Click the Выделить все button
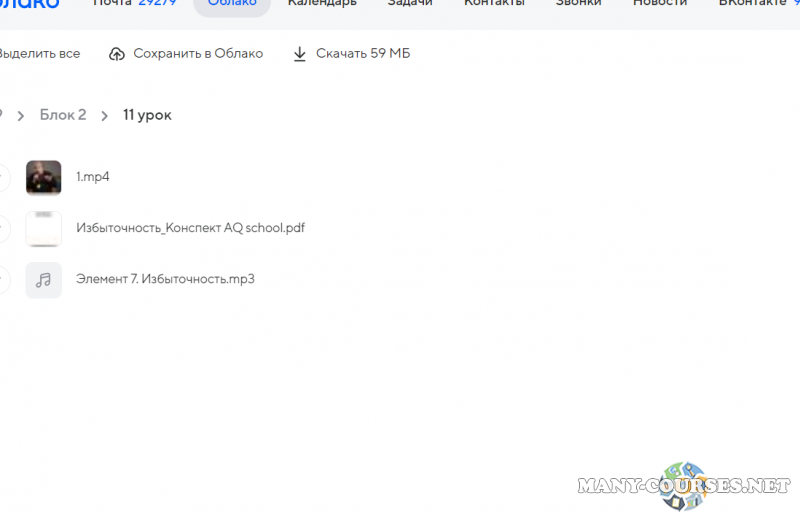800x519 pixels. (x=40, y=54)
